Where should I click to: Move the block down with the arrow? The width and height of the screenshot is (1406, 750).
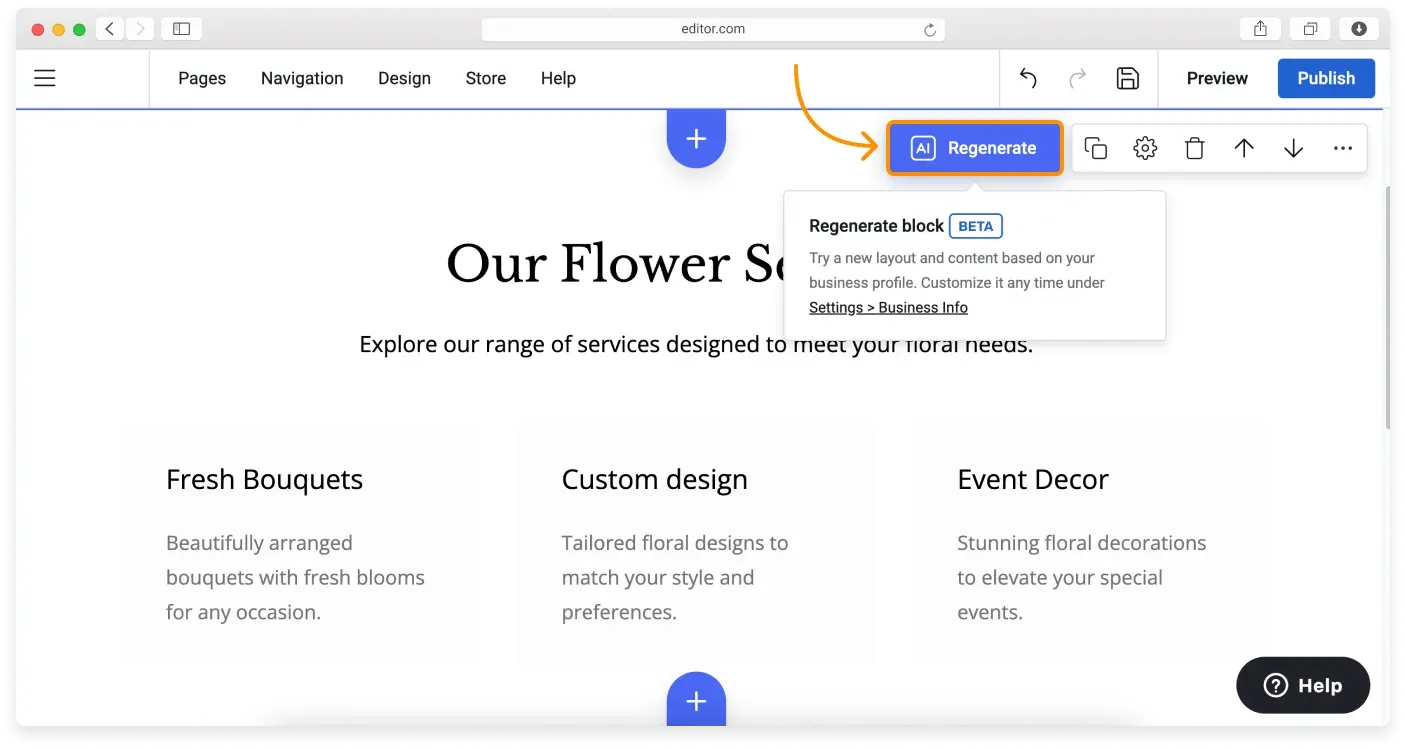pyautogui.click(x=1293, y=148)
